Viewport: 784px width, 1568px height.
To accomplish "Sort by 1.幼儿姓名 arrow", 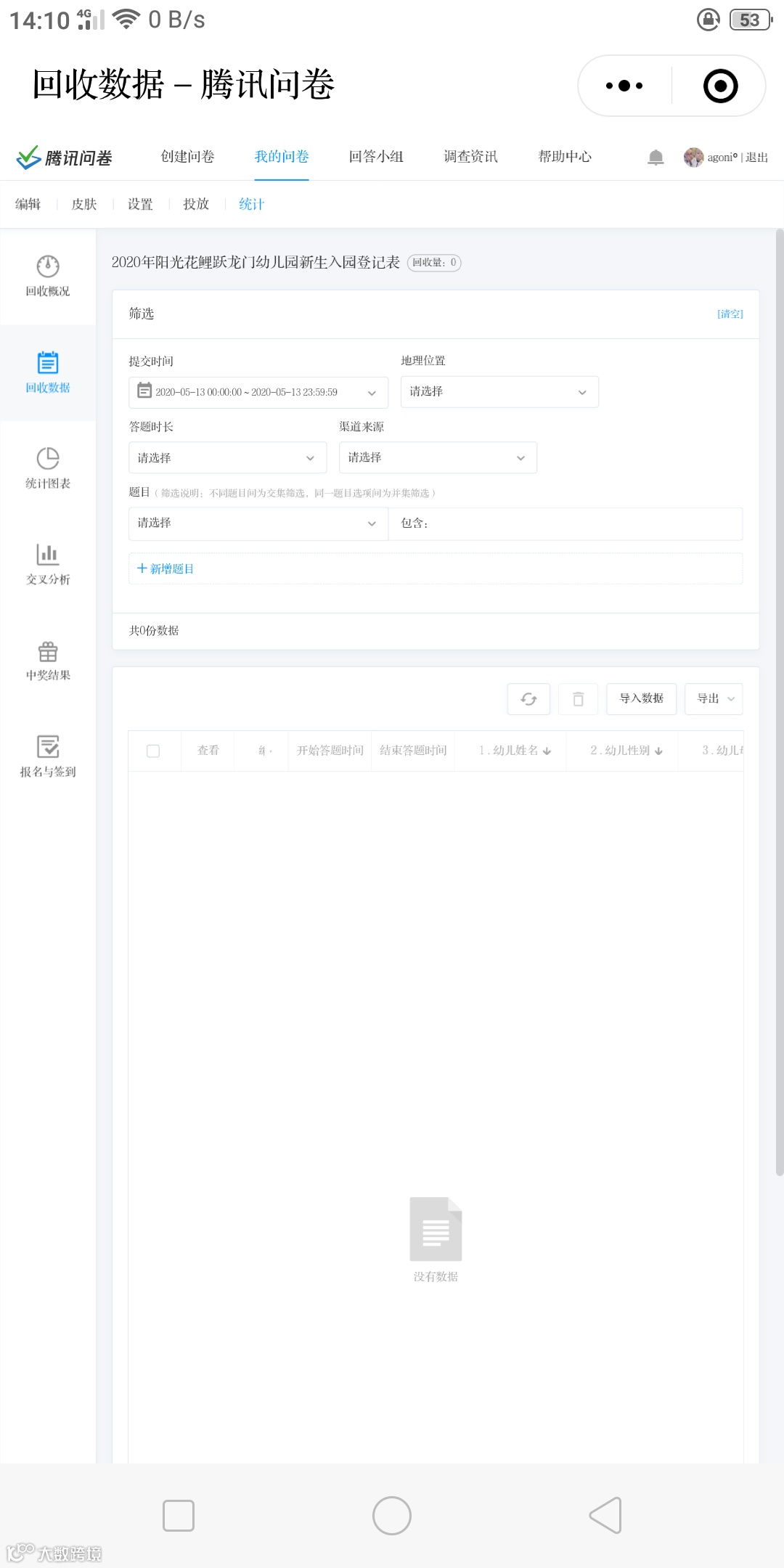I will point(547,751).
